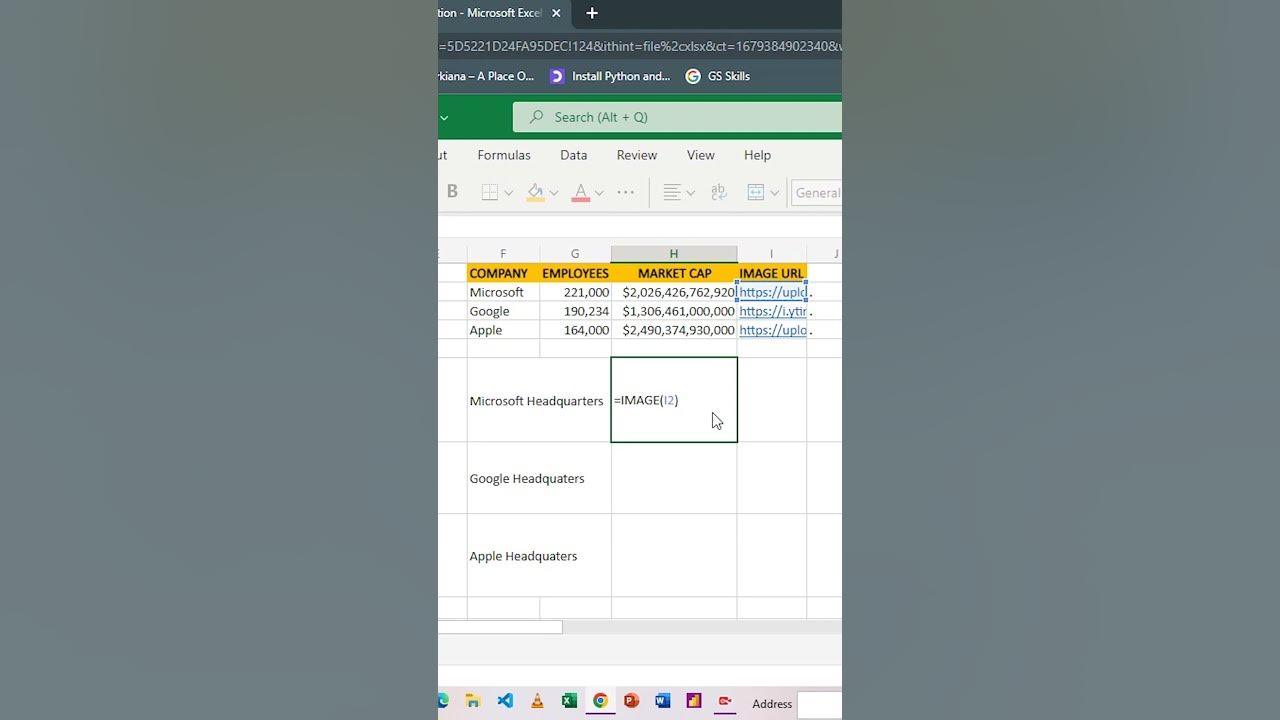Image resolution: width=1280 pixels, height=720 pixels.
Task: Click the EMPLOYEES header cell
Action: [x=575, y=273]
